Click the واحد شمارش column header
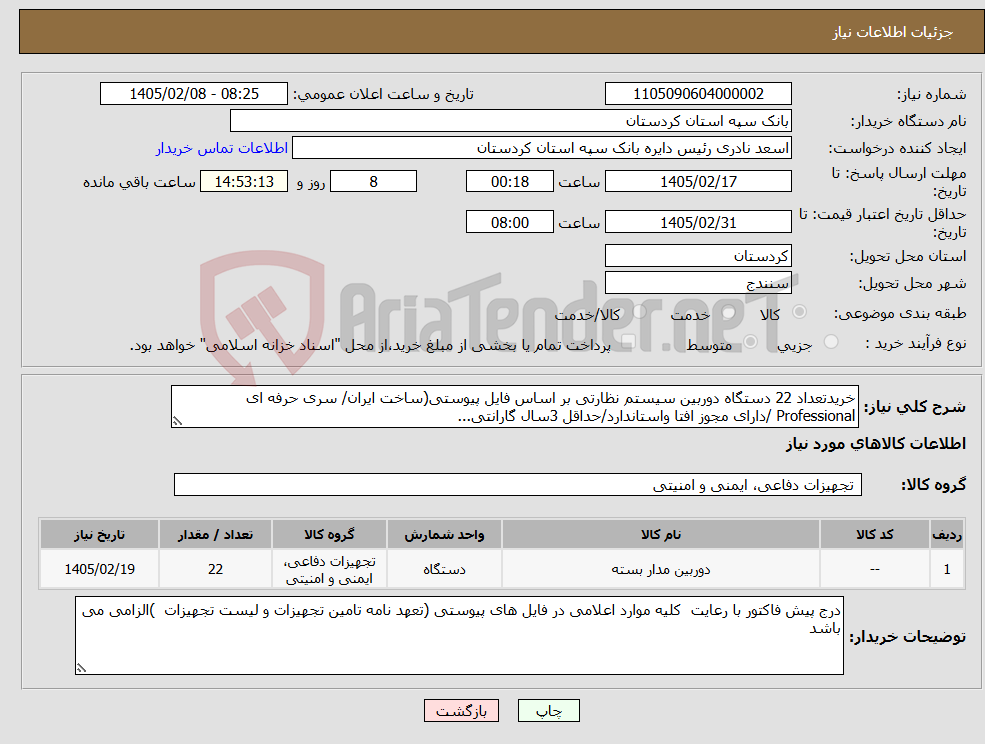This screenshot has height=744, width=985. (444, 534)
